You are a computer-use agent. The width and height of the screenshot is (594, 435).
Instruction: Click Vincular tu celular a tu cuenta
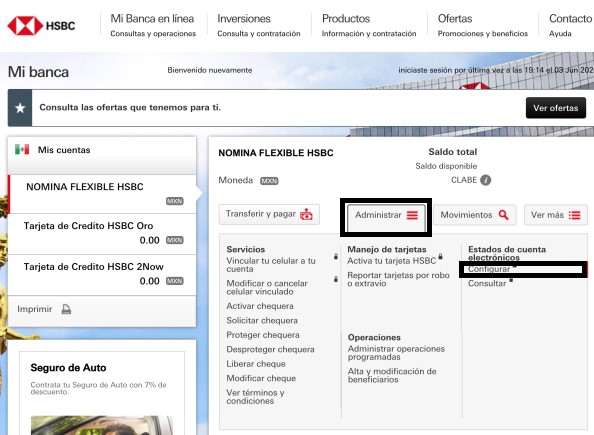[x=270, y=265]
